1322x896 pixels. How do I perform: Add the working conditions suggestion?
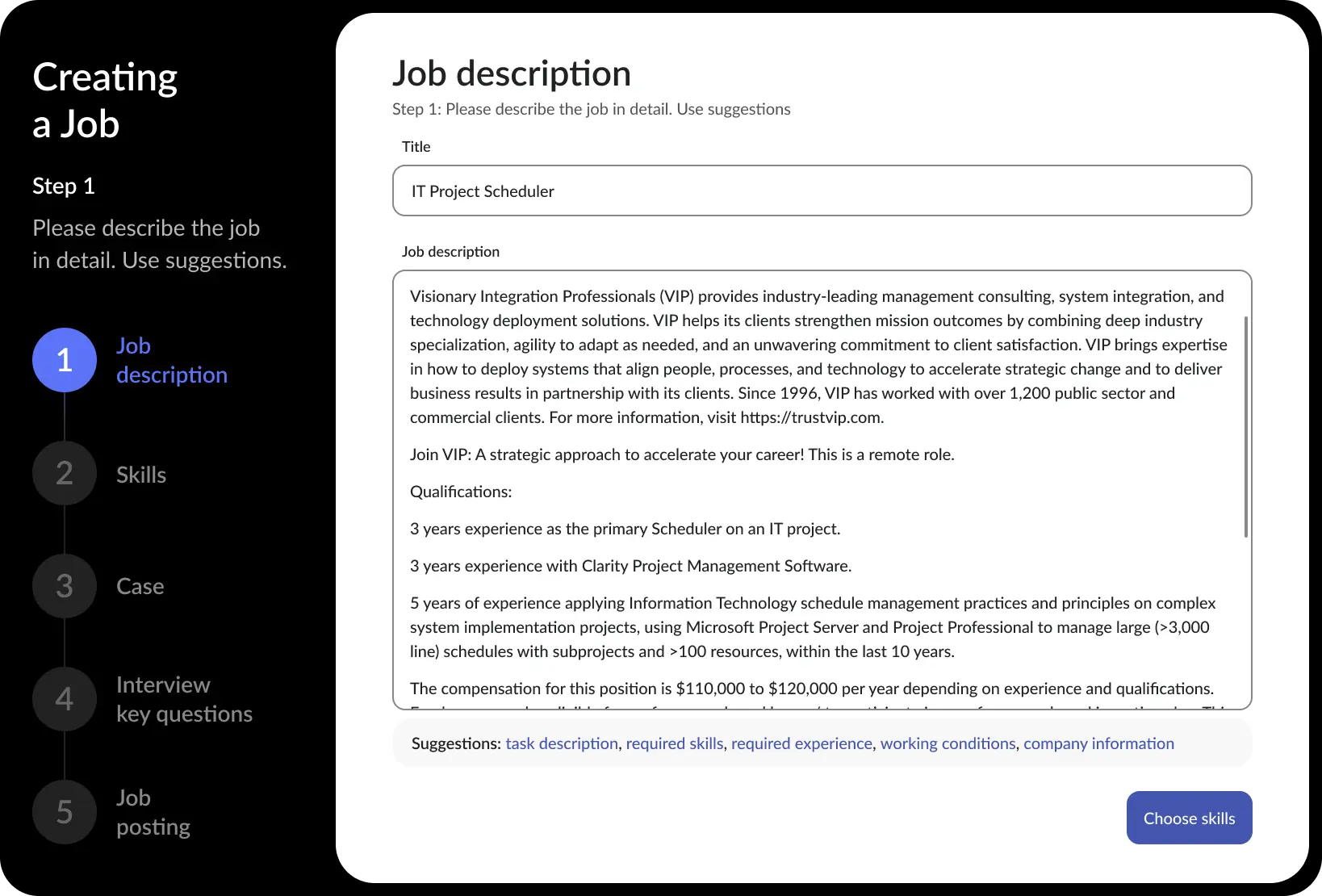tap(947, 743)
